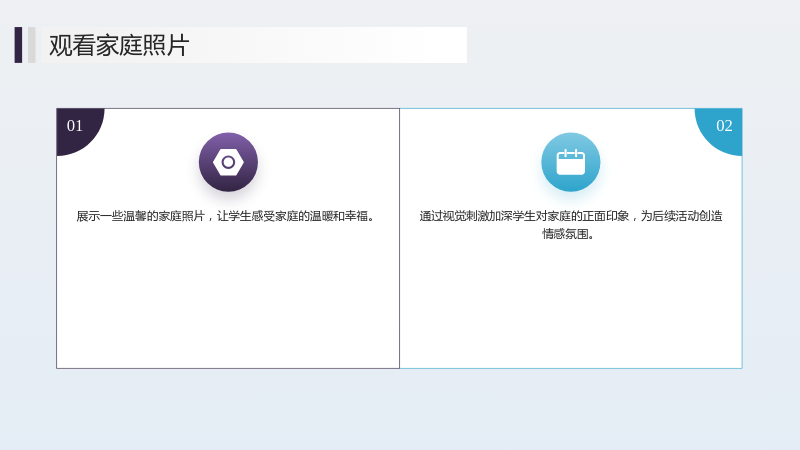Viewport: 800px width, 450px height.
Task: Click the purple hexagon nut icon
Action: coord(228,162)
